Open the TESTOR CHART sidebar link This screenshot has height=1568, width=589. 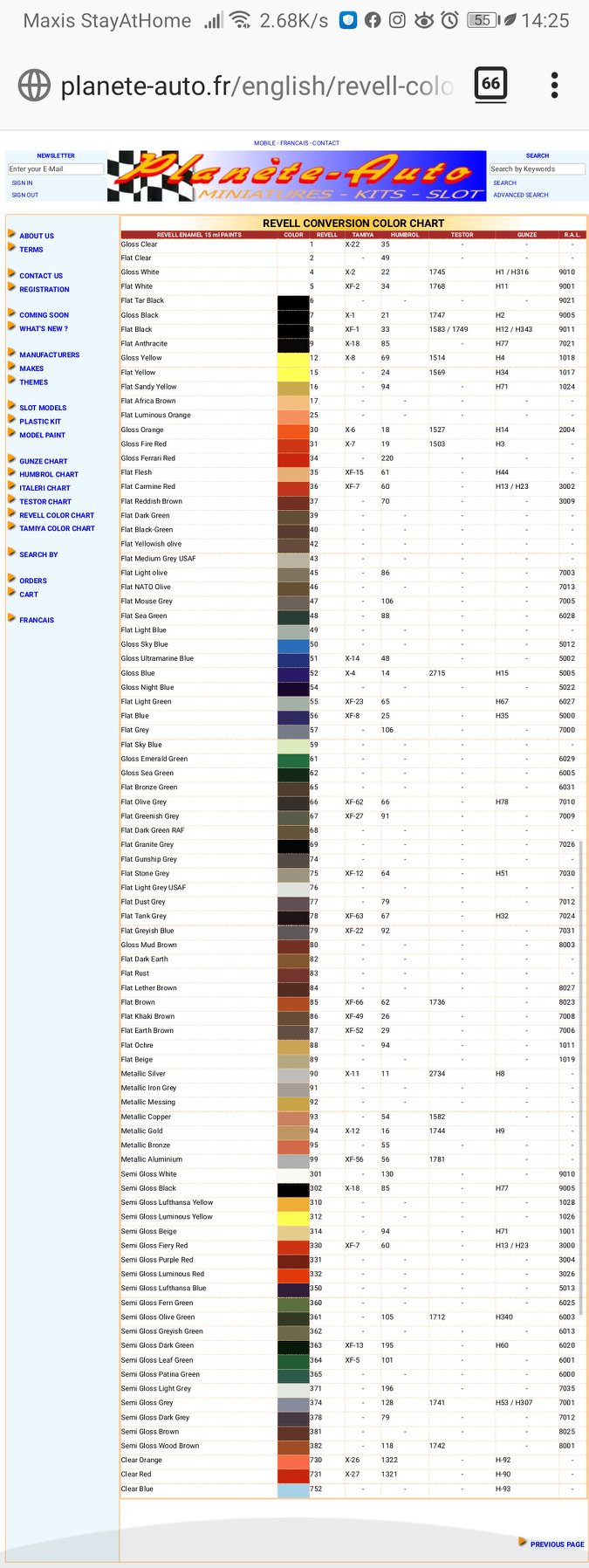point(45,501)
